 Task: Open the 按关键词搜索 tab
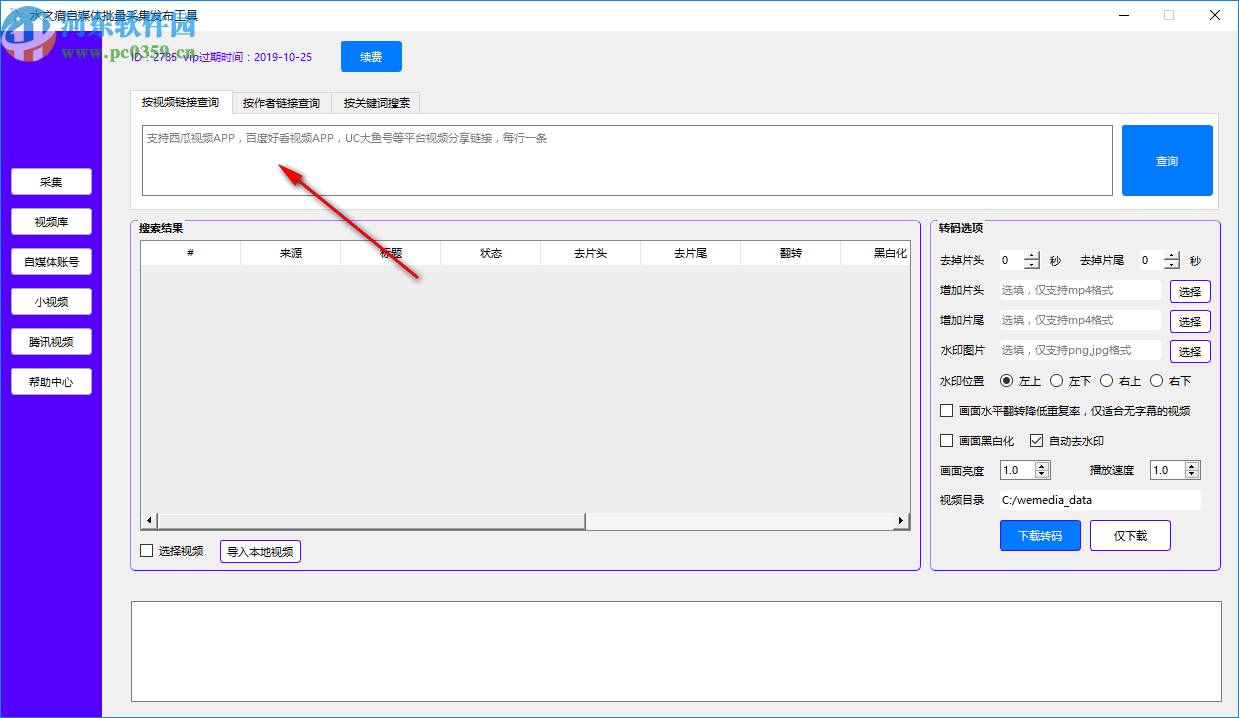pyautogui.click(x=376, y=103)
